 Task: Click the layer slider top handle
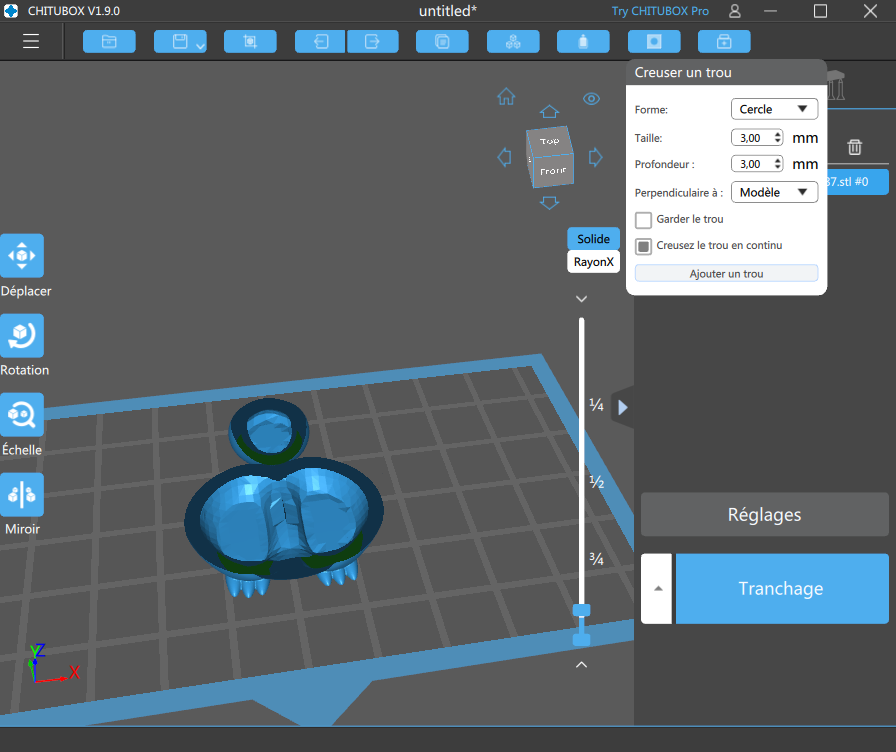(x=581, y=610)
